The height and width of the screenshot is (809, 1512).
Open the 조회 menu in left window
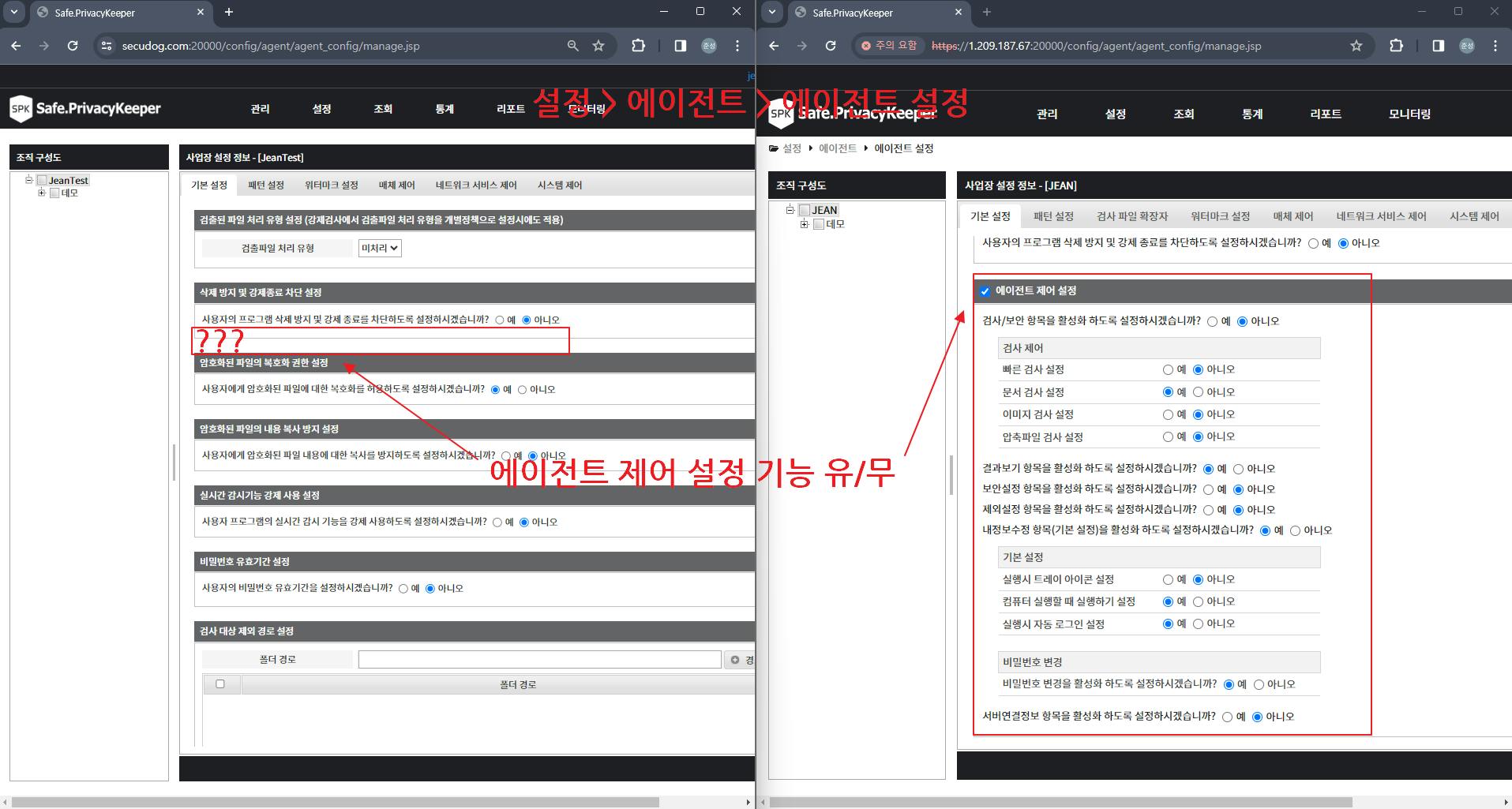pos(383,109)
